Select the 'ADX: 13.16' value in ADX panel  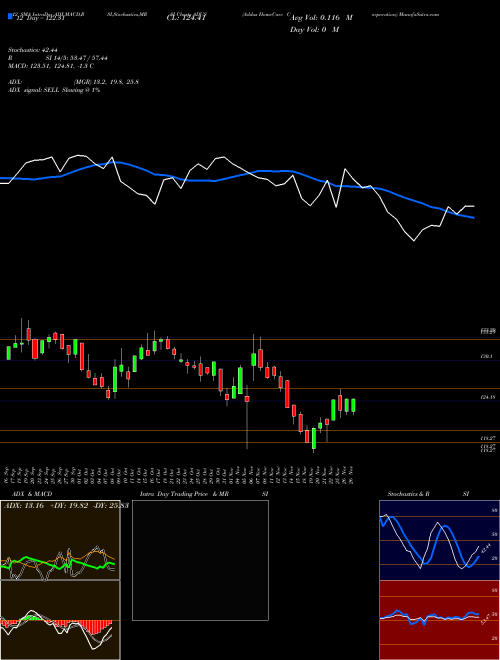click(24, 506)
